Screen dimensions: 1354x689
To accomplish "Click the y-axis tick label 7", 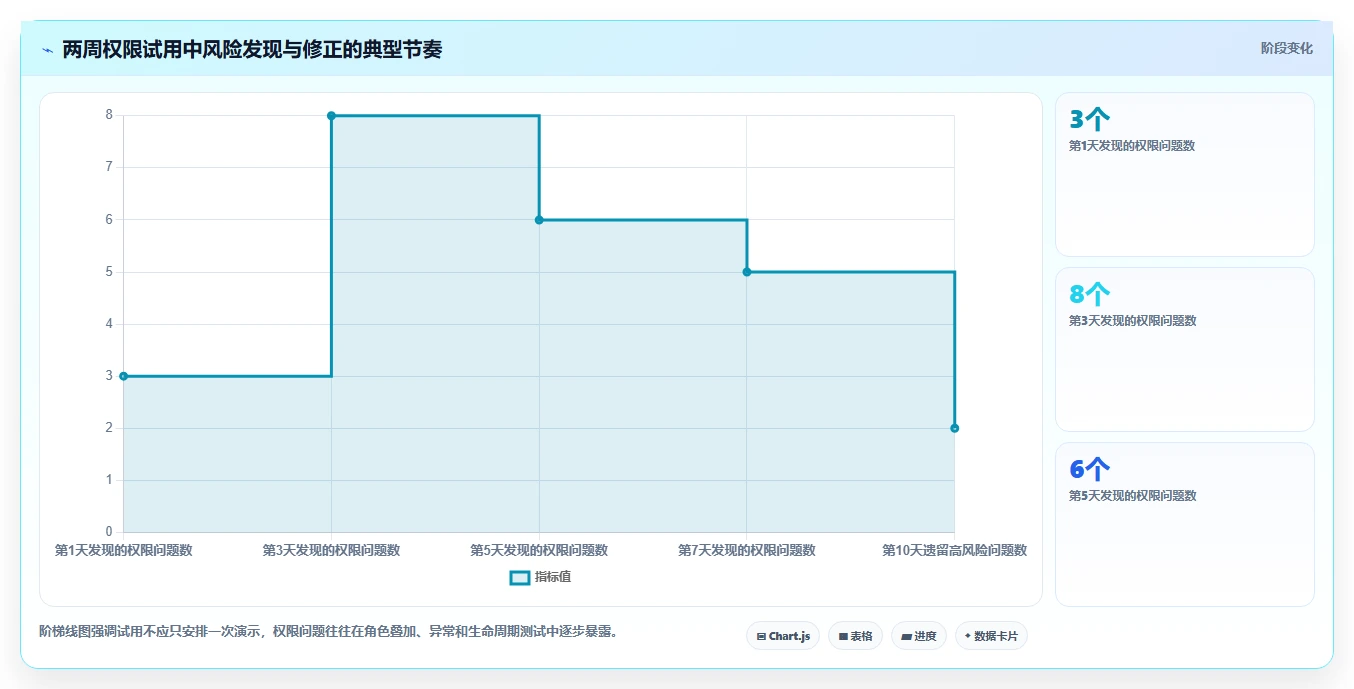I will point(109,167).
